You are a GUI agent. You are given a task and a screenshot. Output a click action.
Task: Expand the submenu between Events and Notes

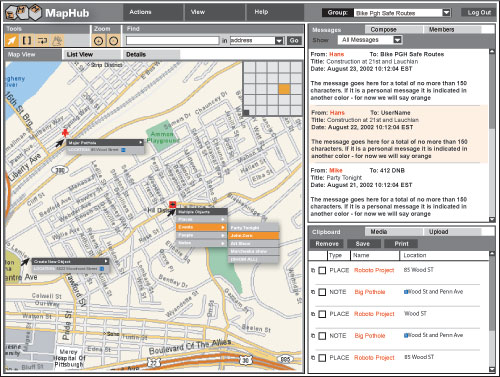(223, 235)
